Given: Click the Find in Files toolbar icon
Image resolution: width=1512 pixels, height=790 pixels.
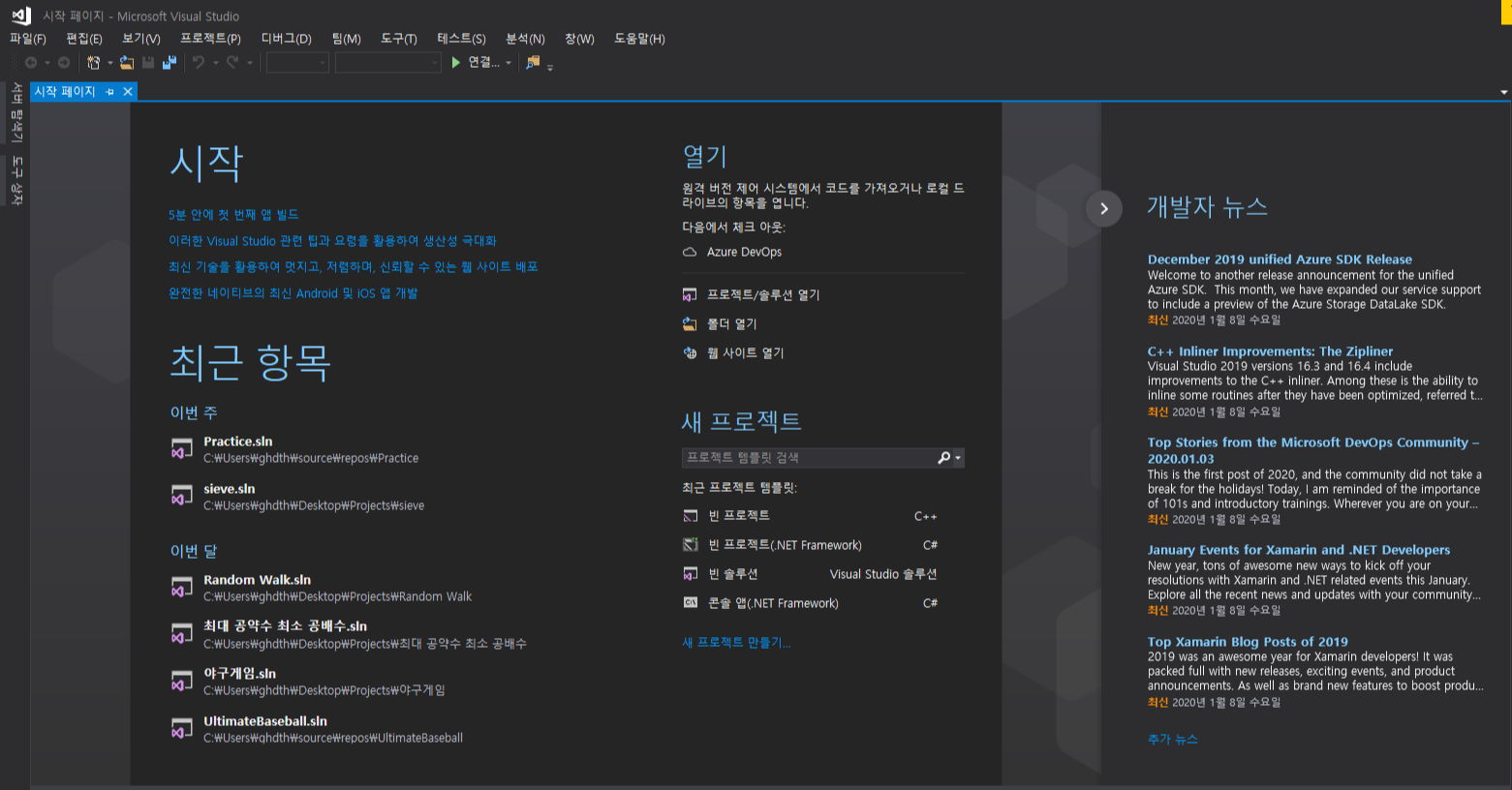Looking at the screenshot, I should click(533, 63).
